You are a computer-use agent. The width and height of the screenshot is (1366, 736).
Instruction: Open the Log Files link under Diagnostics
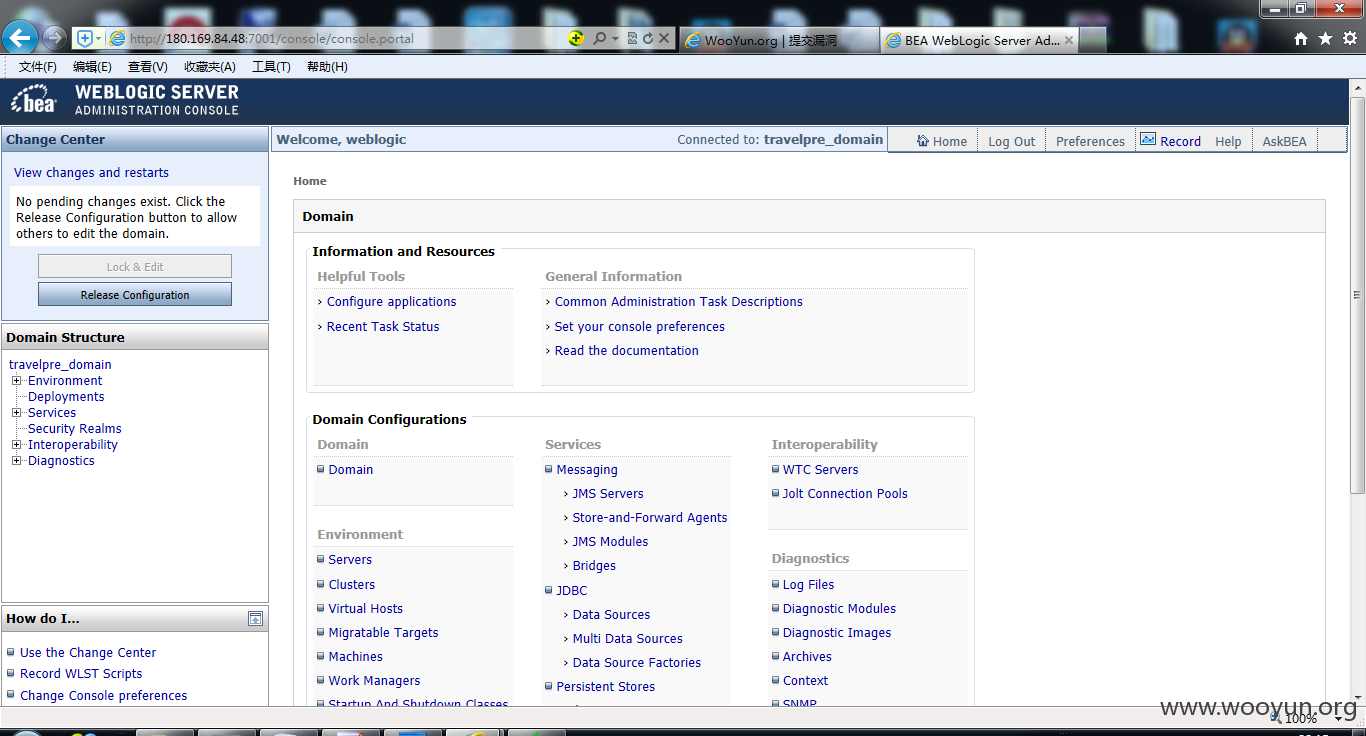[x=808, y=585]
